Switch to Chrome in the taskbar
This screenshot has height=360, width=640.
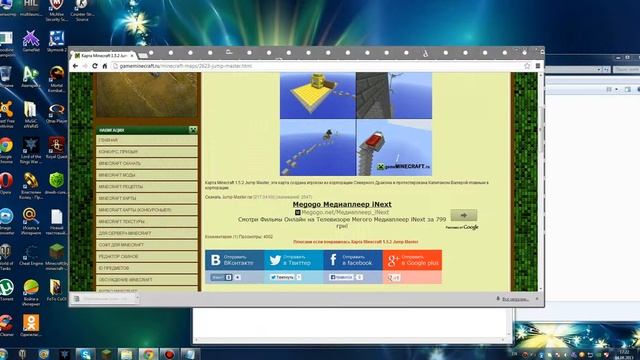[148, 354]
